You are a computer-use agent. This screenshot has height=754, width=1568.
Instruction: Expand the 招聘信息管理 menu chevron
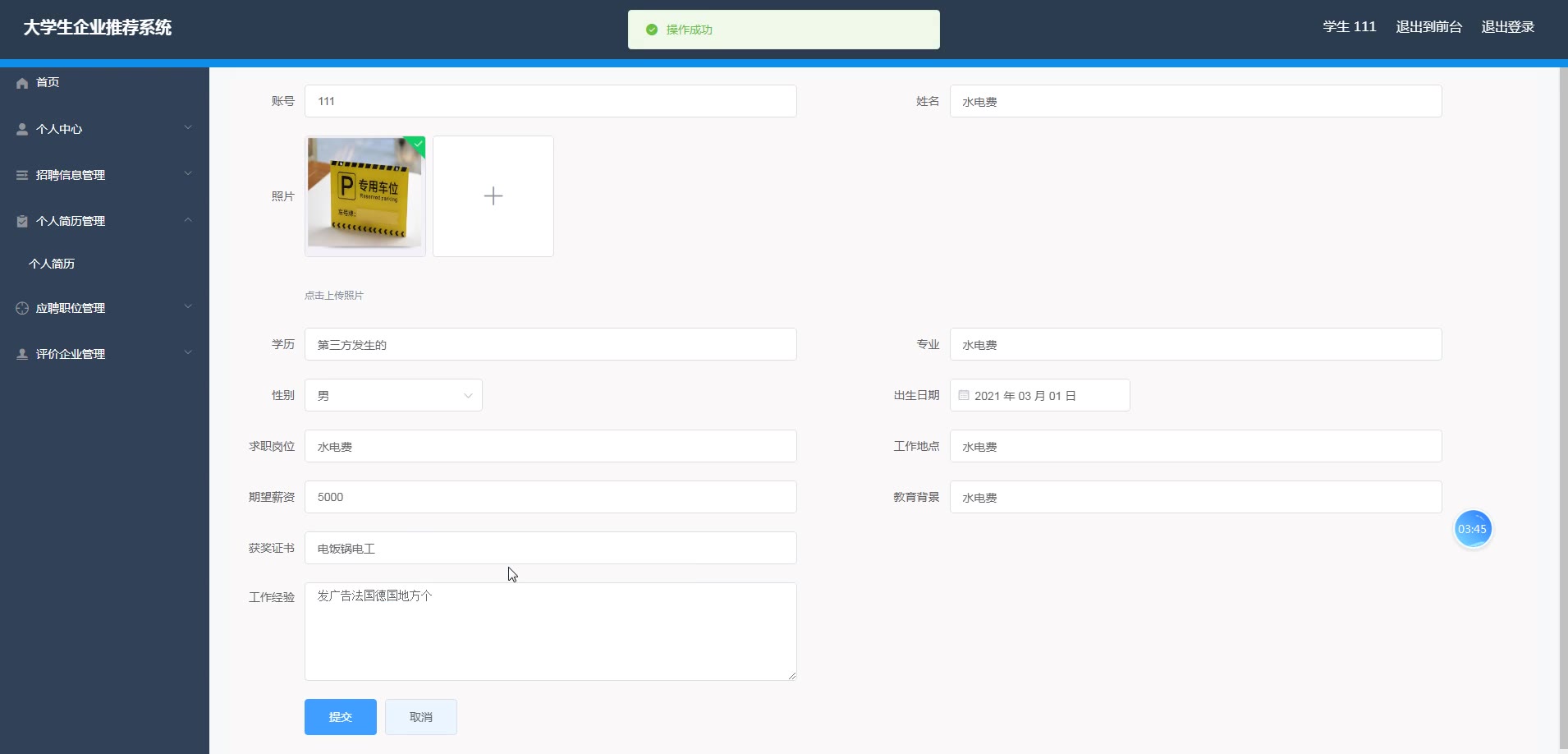(188, 173)
